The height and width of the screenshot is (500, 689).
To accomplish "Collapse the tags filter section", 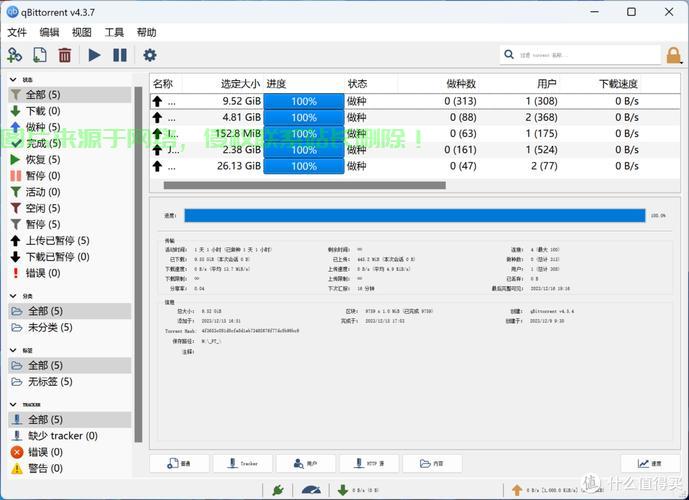I will (x=13, y=350).
